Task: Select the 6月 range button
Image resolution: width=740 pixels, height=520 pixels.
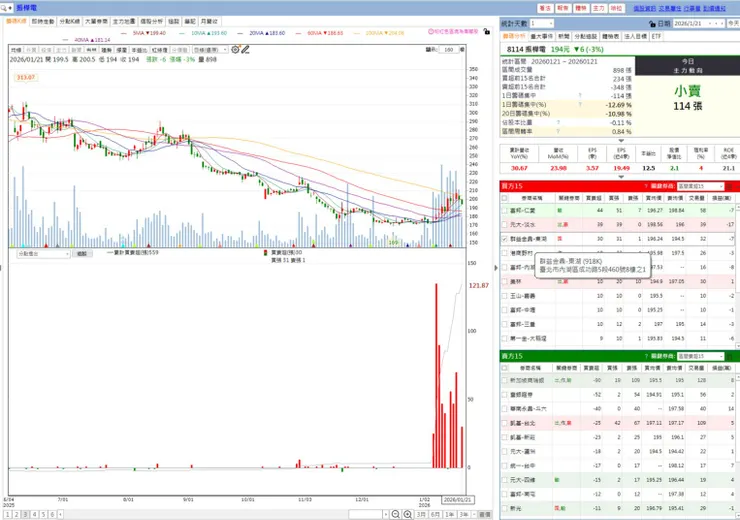Action: point(435,514)
